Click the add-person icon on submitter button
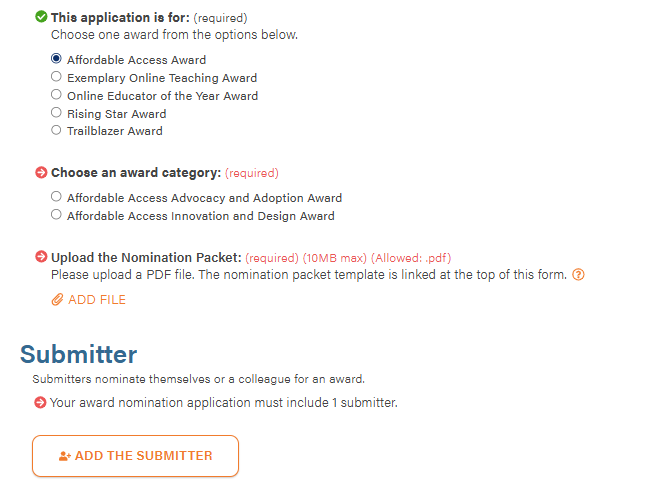This screenshot has height=496, width=654. [x=64, y=456]
